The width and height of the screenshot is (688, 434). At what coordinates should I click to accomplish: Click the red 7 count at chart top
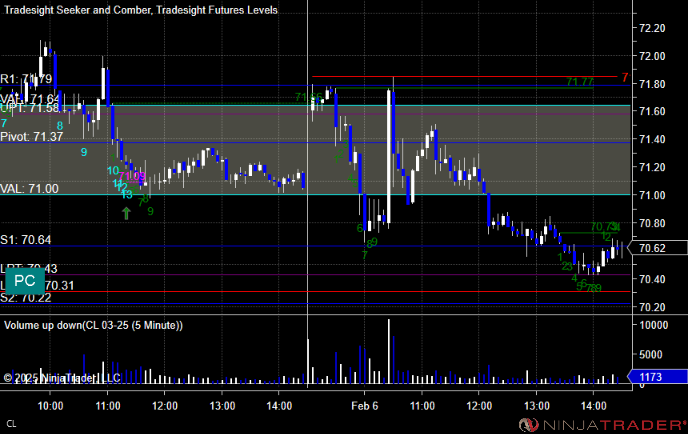[625, 78]
